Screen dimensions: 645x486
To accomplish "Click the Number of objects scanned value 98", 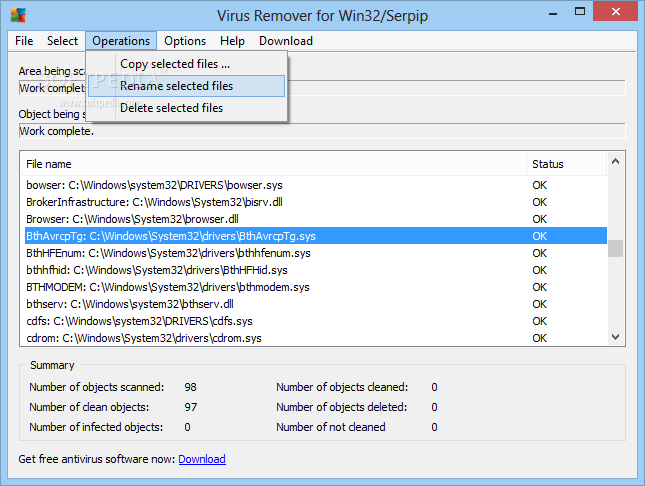I will coord(190,387).
